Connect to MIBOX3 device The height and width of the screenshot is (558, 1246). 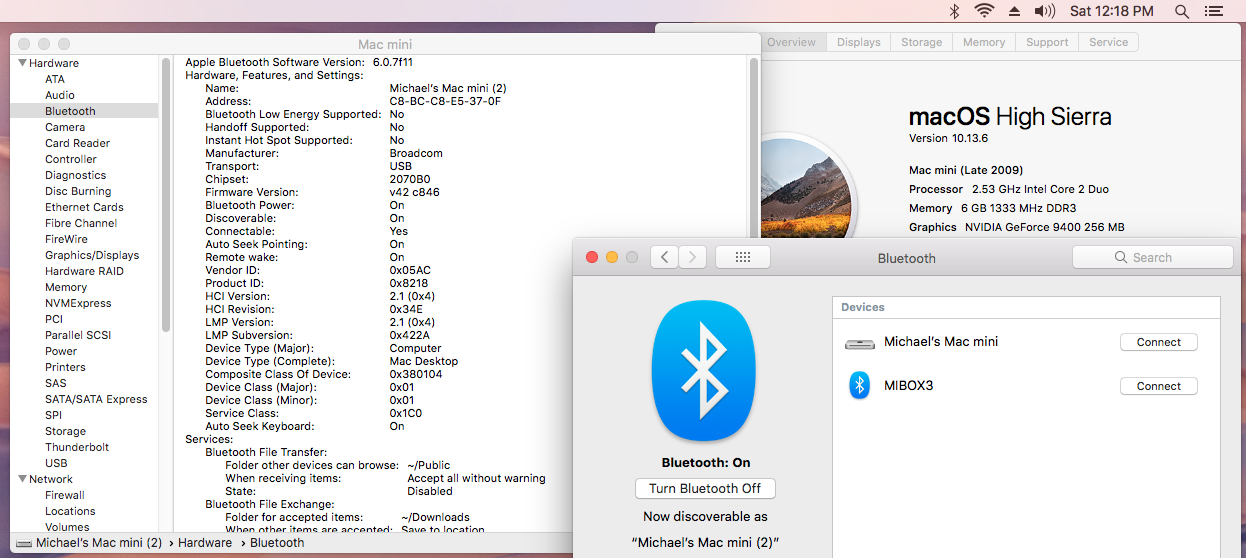[x=1159, y=386]
